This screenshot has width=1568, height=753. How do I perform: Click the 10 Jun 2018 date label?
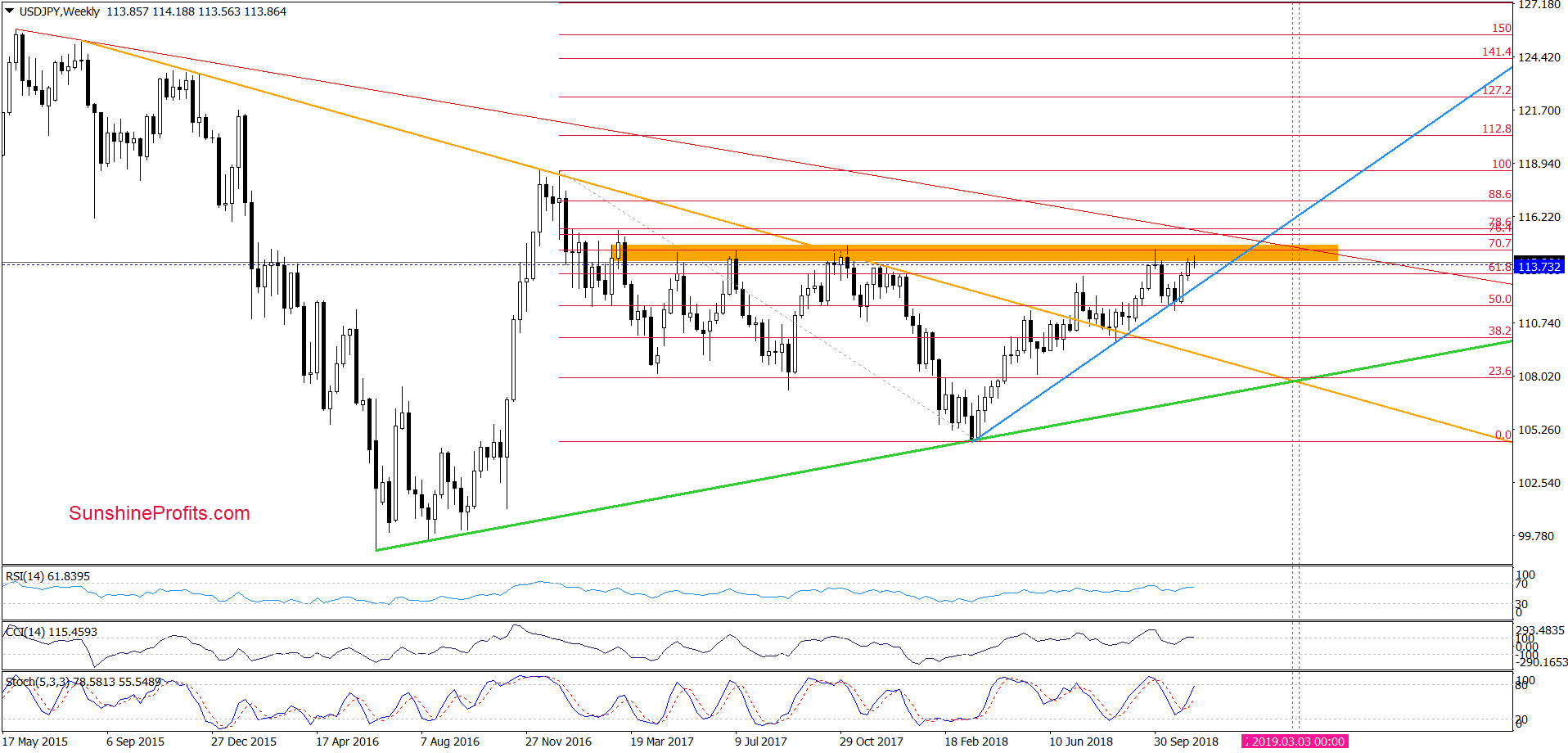tap(1081, 742)
